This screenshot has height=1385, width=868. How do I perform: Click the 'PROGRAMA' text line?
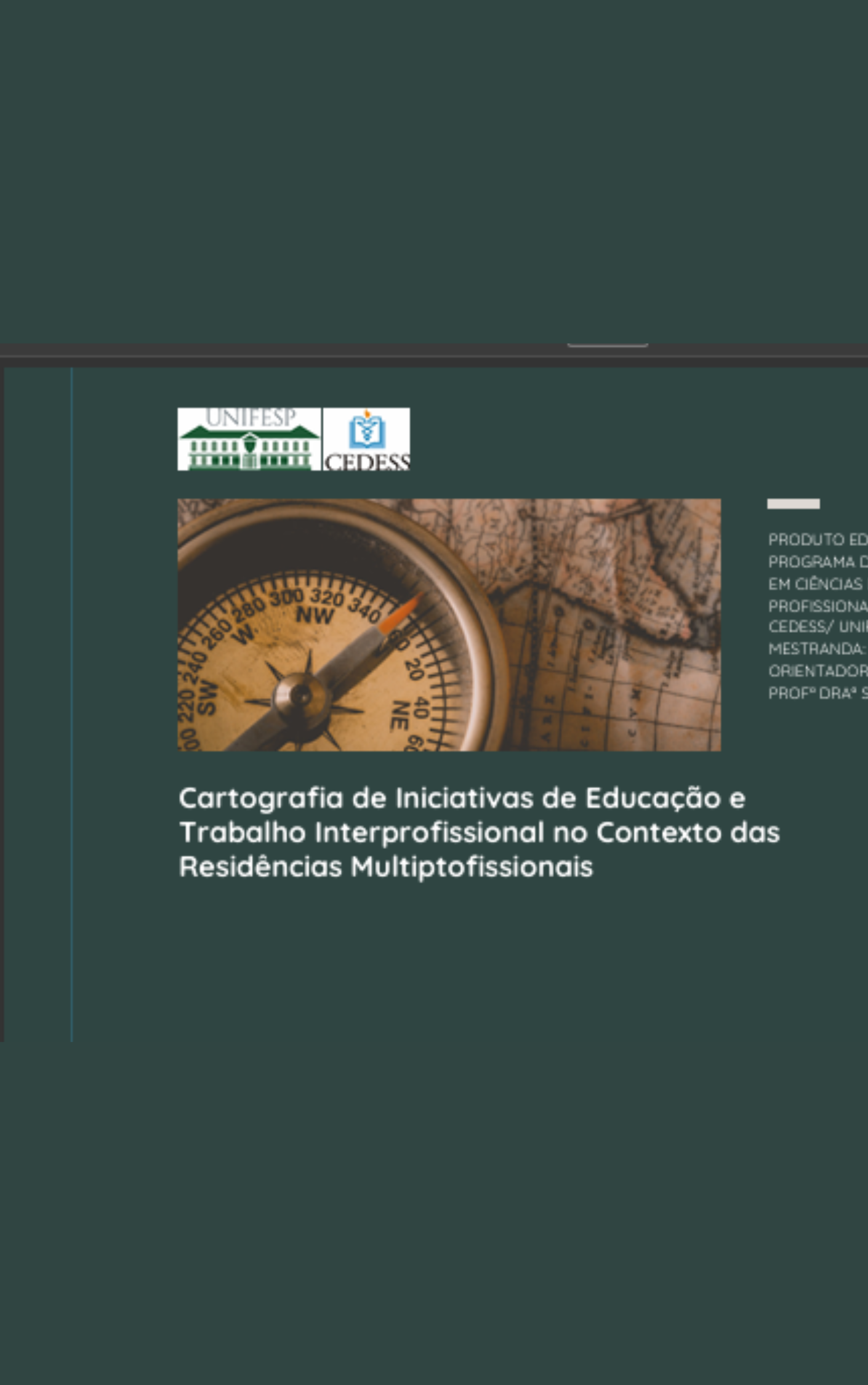[817, 562]
